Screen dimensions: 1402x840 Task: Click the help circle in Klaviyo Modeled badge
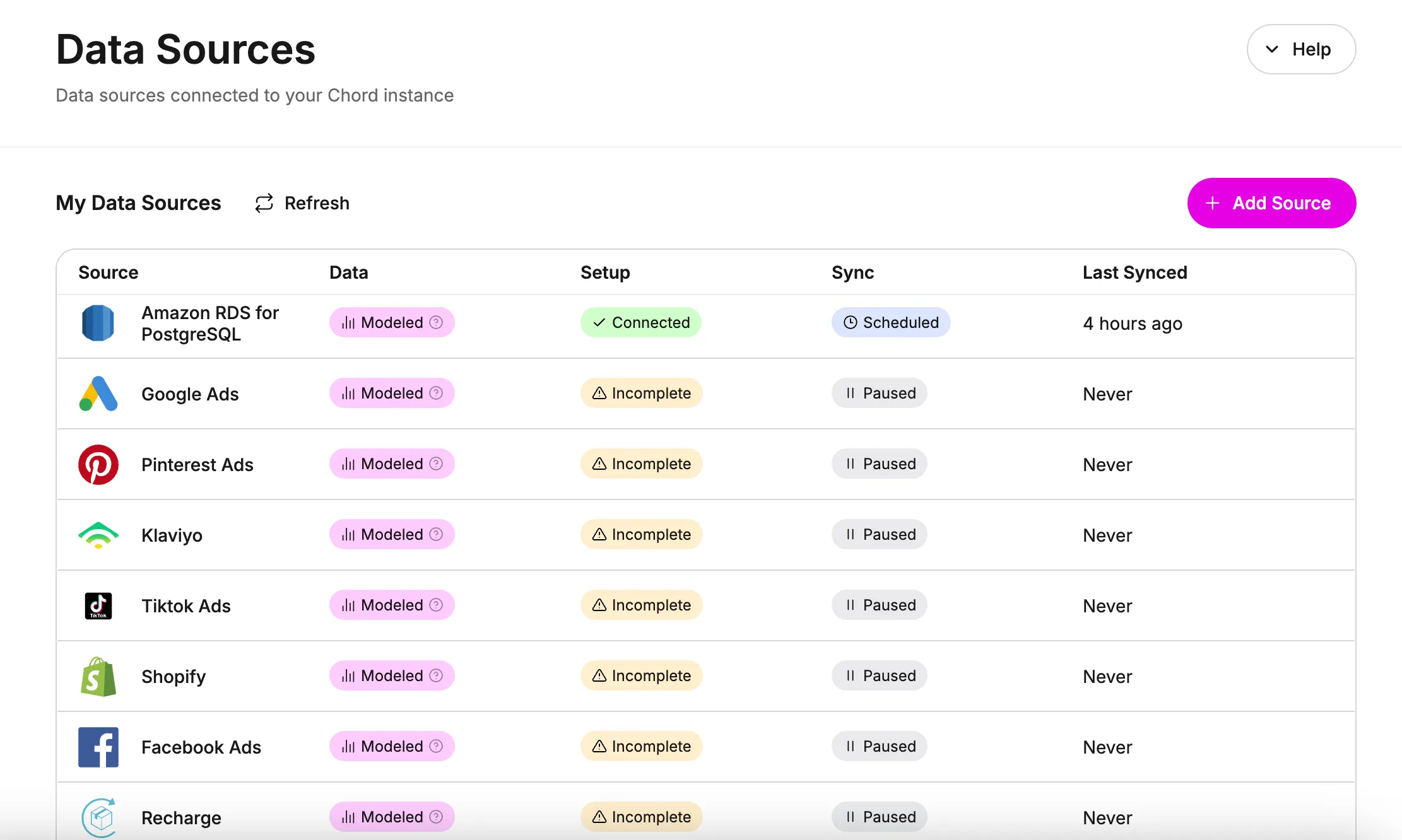(436, 534)
